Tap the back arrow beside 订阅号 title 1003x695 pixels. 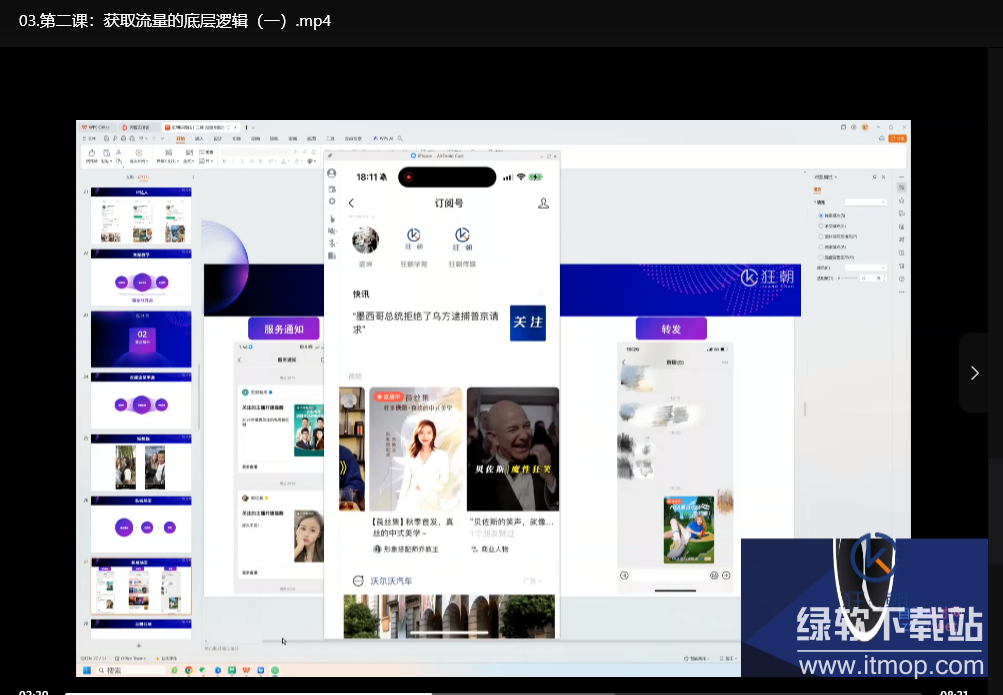351,203
